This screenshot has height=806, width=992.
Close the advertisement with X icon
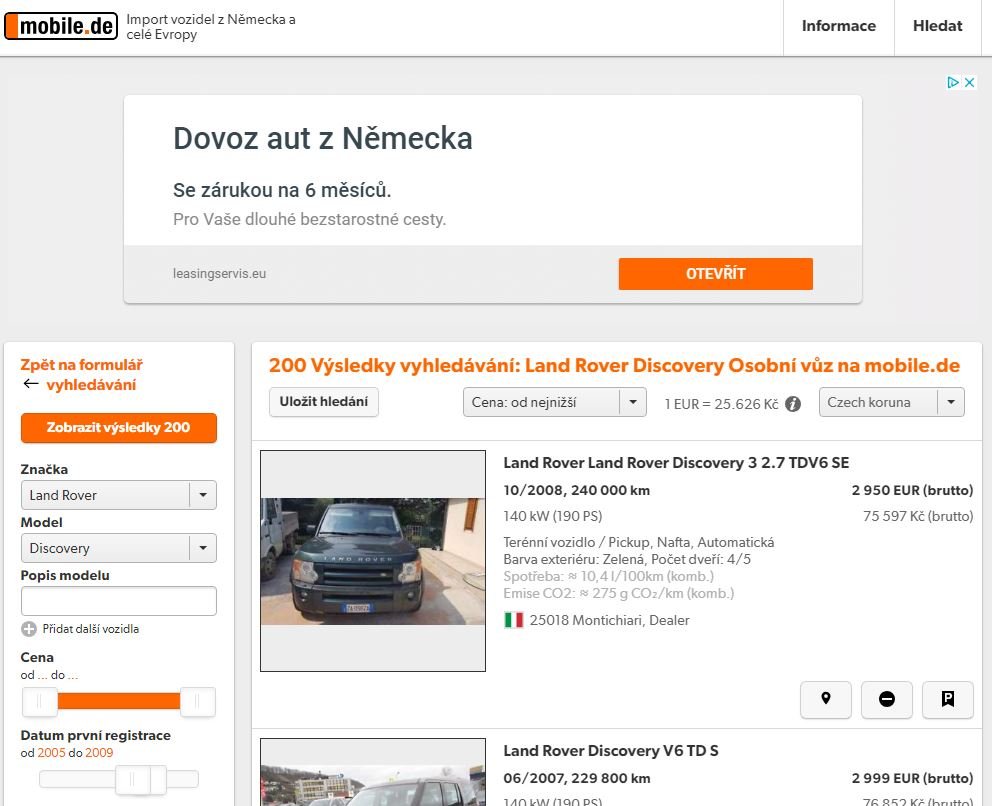click(969, 83)
